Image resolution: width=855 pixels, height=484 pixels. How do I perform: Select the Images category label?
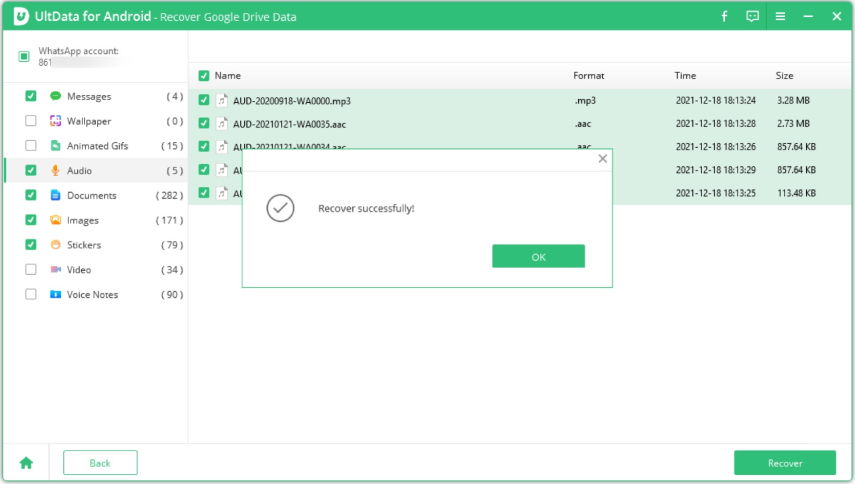[x=83, y=220]
